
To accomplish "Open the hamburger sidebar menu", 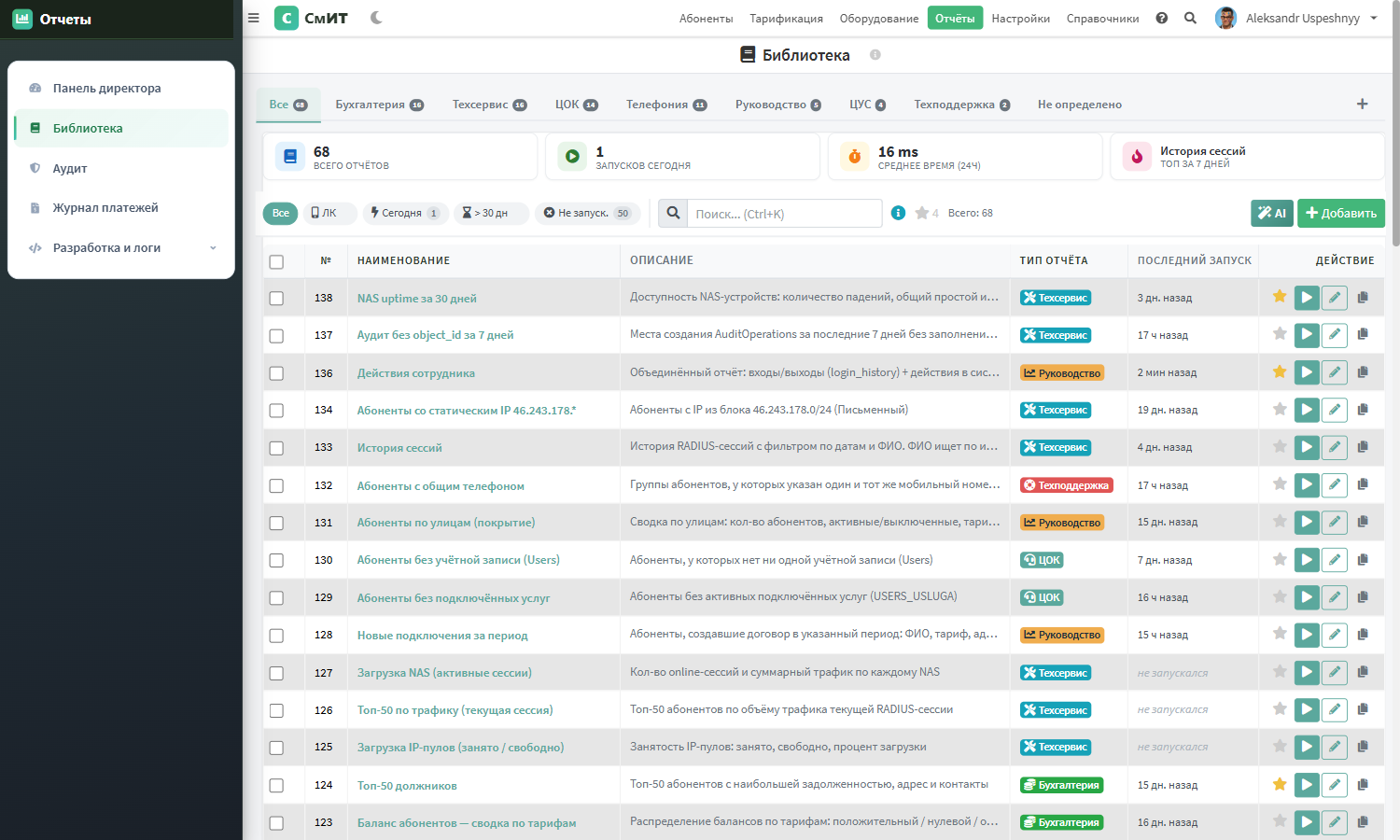I will pos(253,18).
